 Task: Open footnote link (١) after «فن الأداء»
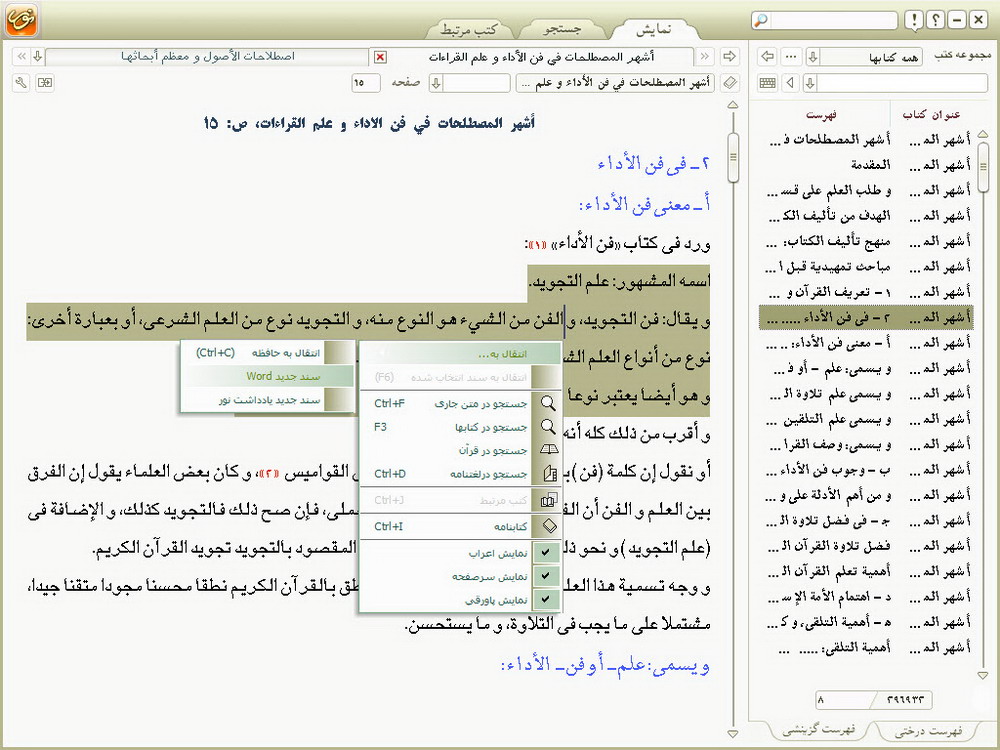click(x=536, y=244)
